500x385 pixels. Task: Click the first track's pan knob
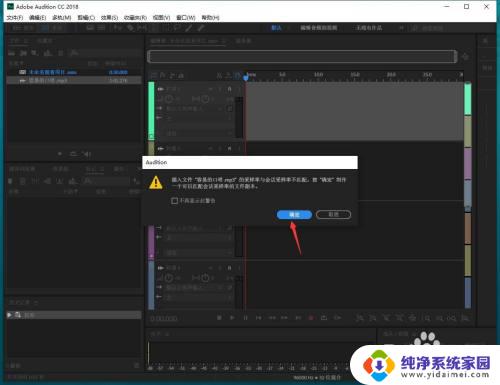205,99
